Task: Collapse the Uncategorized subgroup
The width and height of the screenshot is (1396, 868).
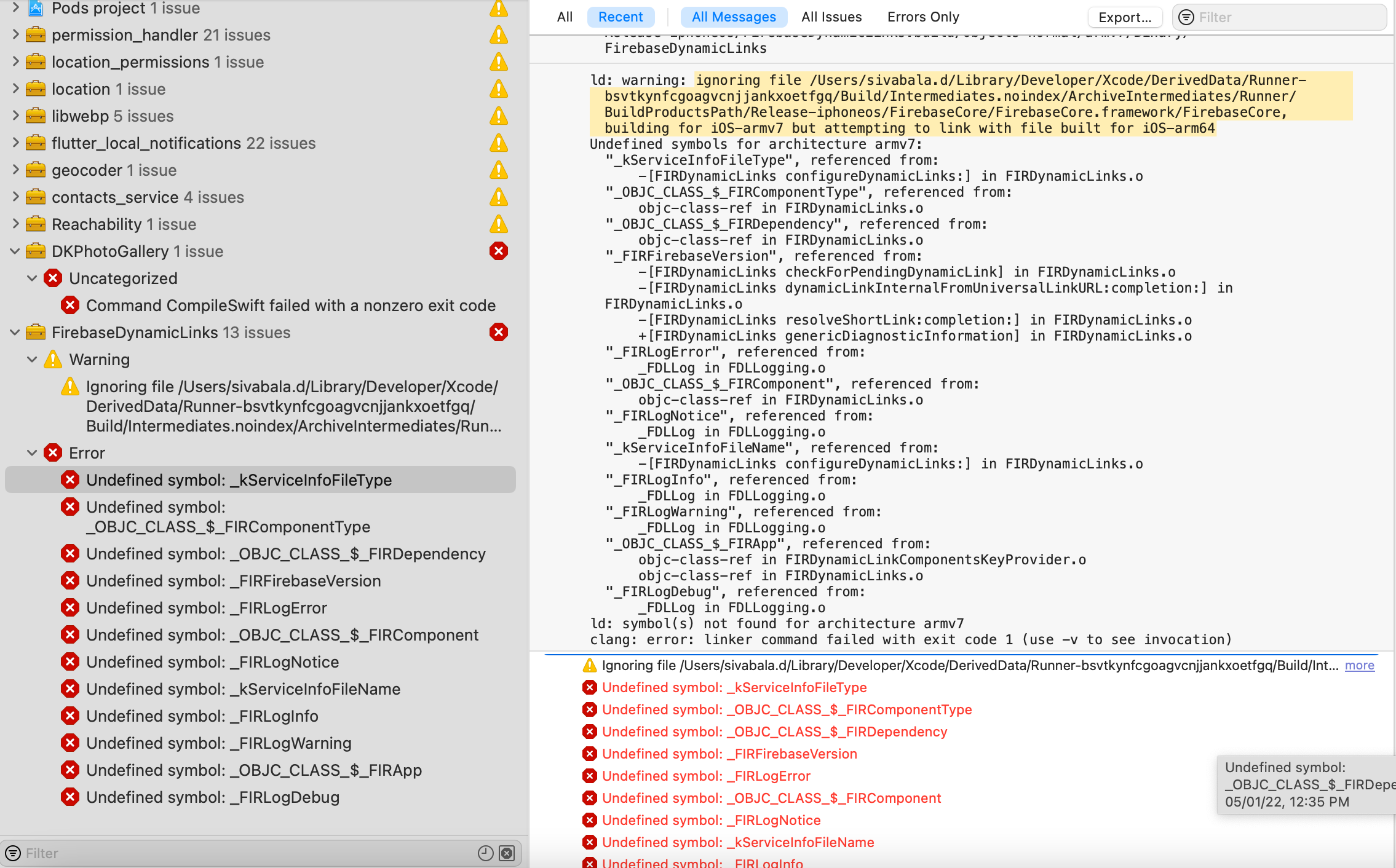Action: click(x=33, y=278)
